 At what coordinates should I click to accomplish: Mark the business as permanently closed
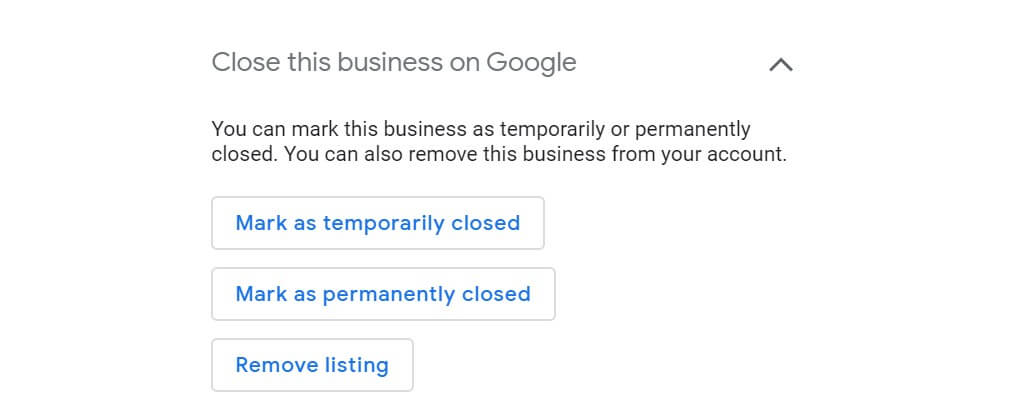pos(383,294)
